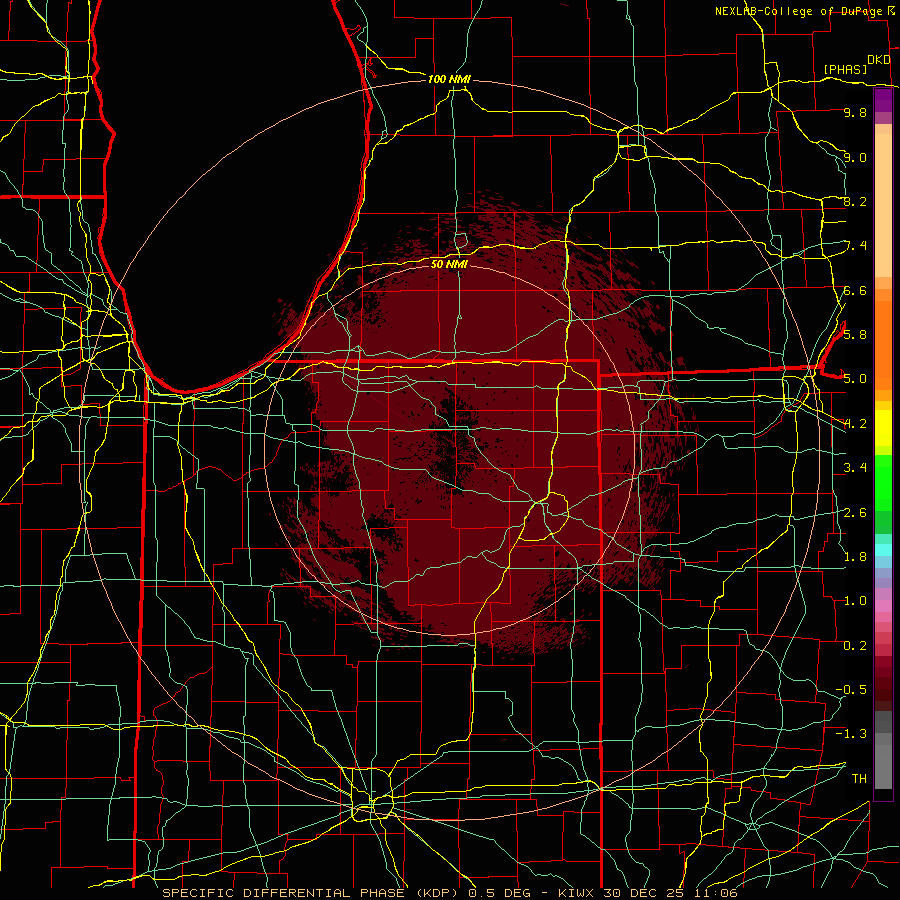
Task: Click the 6.6 value on the color scale
Action: (x=855, y=290)
